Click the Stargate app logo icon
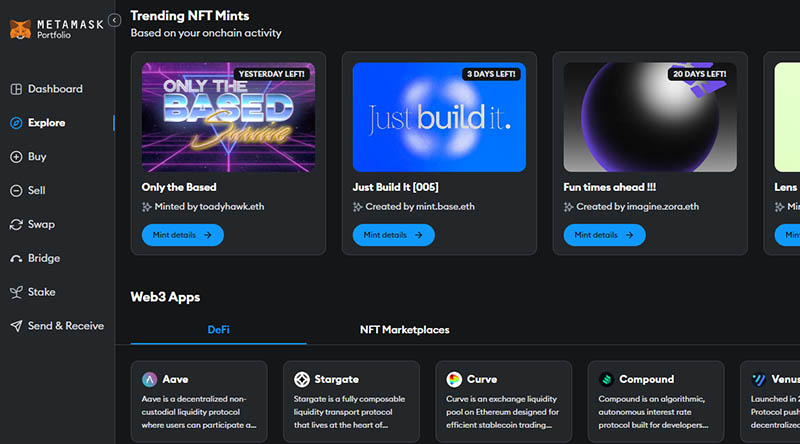 point(302,380)
